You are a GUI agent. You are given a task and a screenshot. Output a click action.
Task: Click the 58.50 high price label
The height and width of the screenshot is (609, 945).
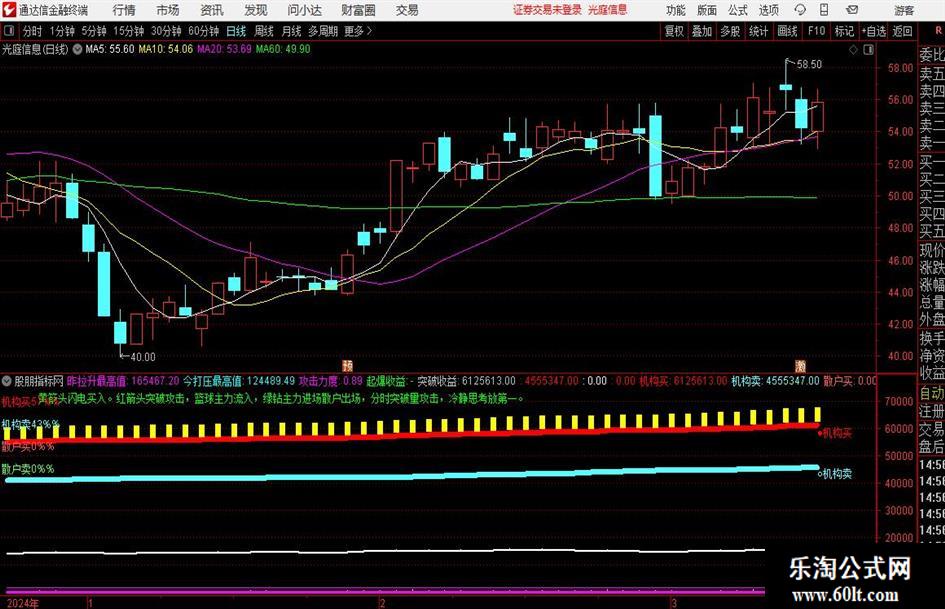[809, 64]
